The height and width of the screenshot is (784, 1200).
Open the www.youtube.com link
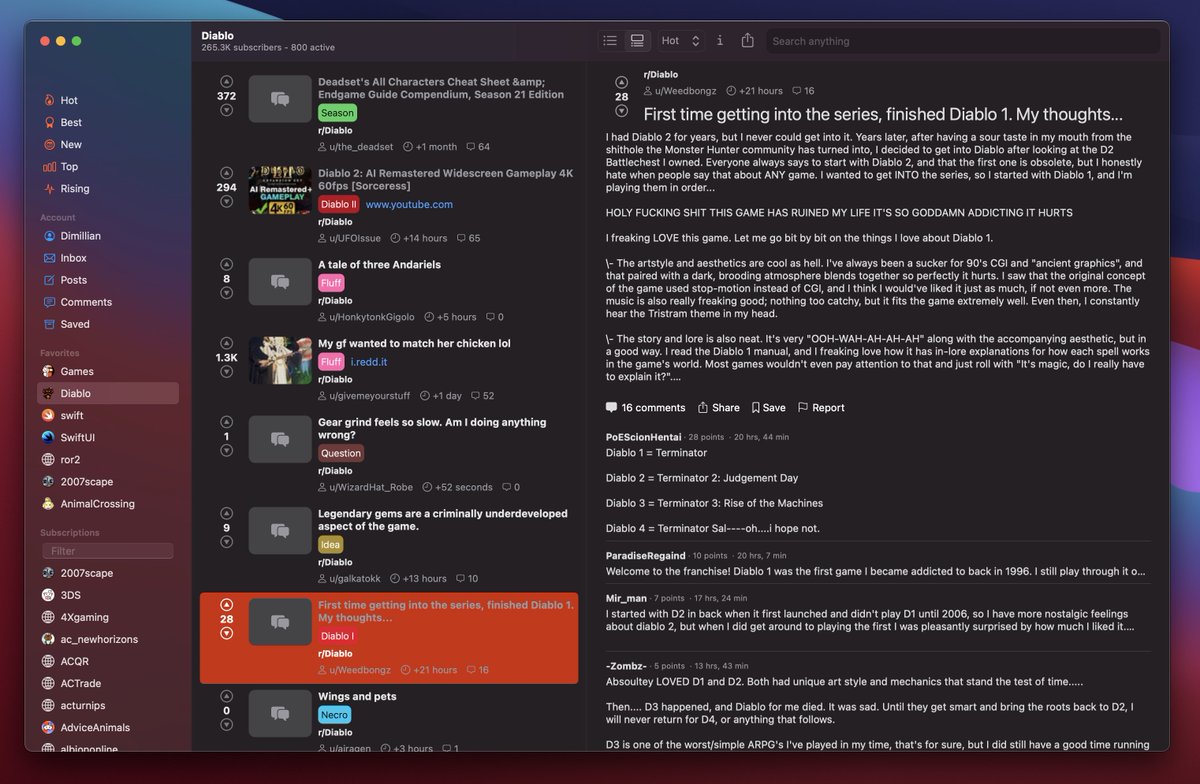[x=409, y=204]
